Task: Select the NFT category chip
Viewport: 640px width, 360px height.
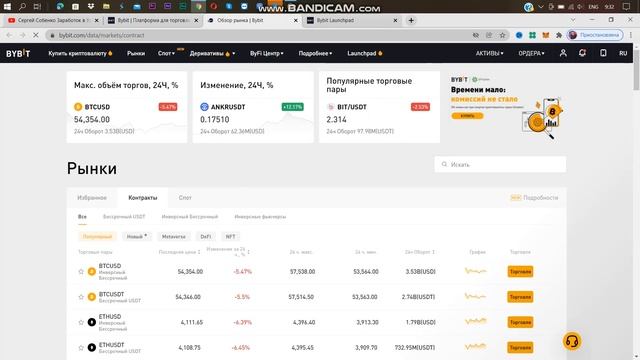Action: (230, 236)
